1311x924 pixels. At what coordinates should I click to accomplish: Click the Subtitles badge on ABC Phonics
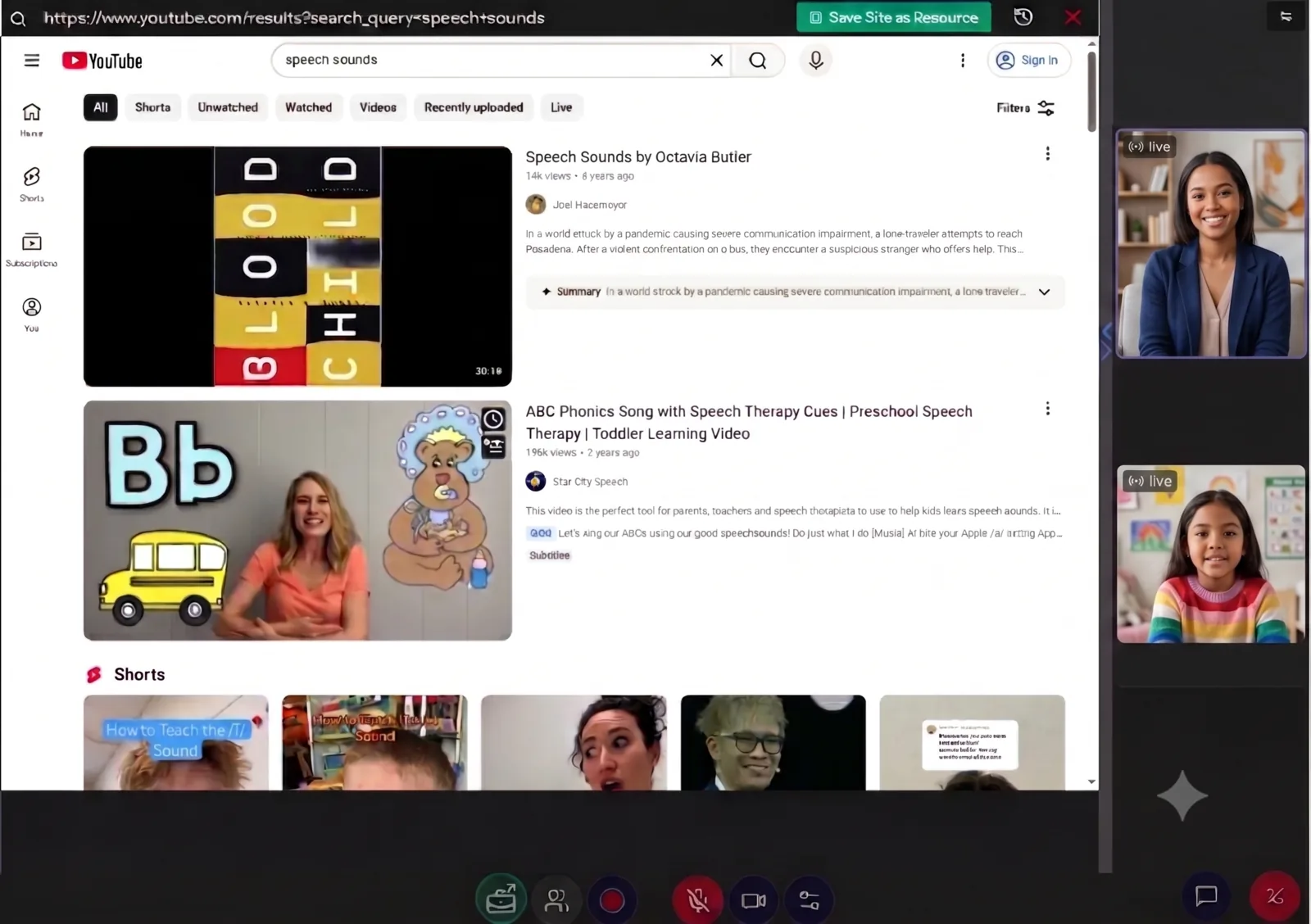549,555
